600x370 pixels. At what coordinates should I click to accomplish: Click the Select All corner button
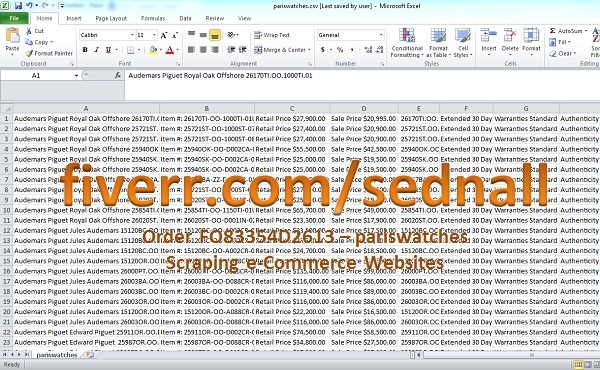tap(7, 108)
